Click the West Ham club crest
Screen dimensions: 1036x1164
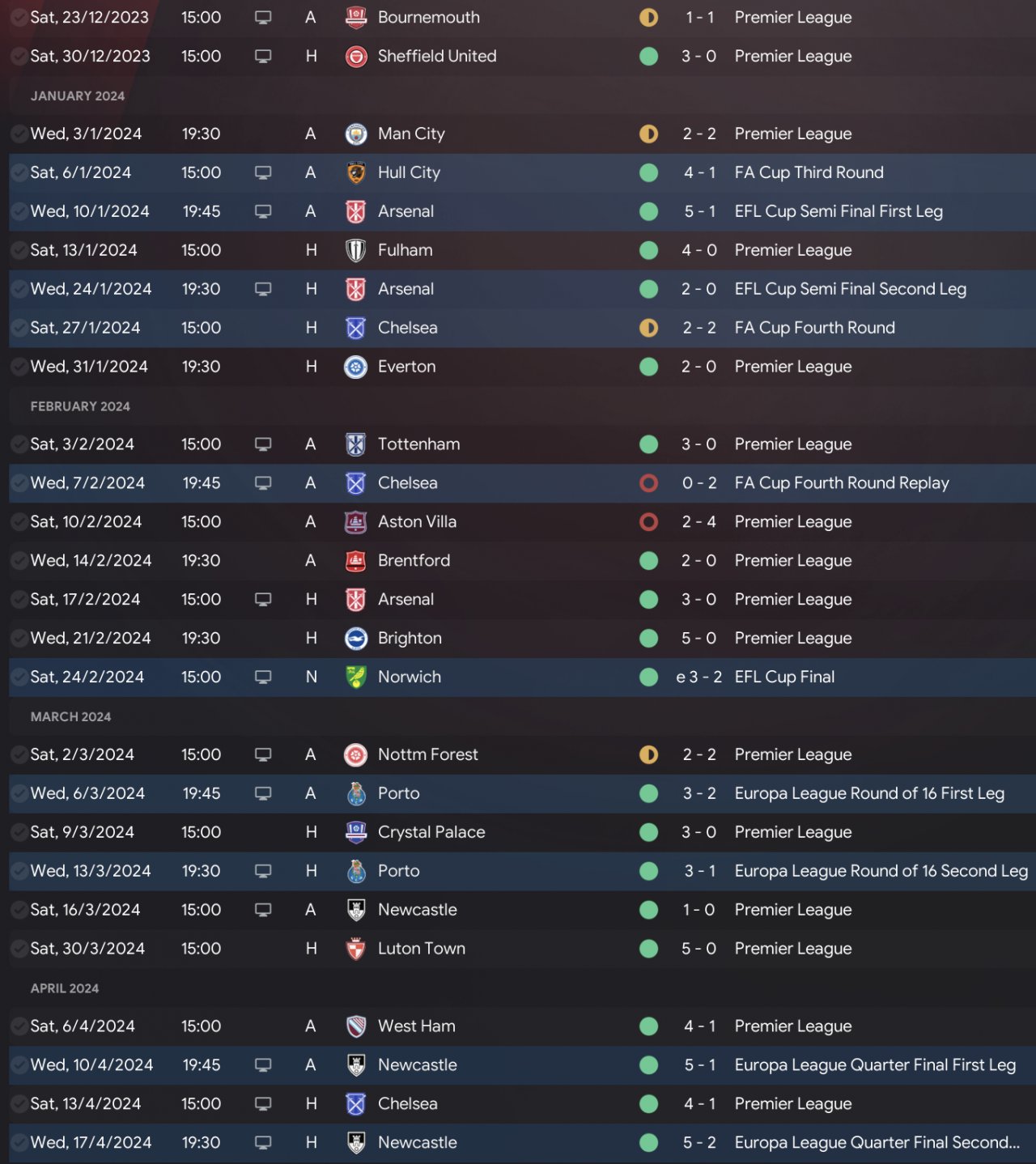[355, 1026]
